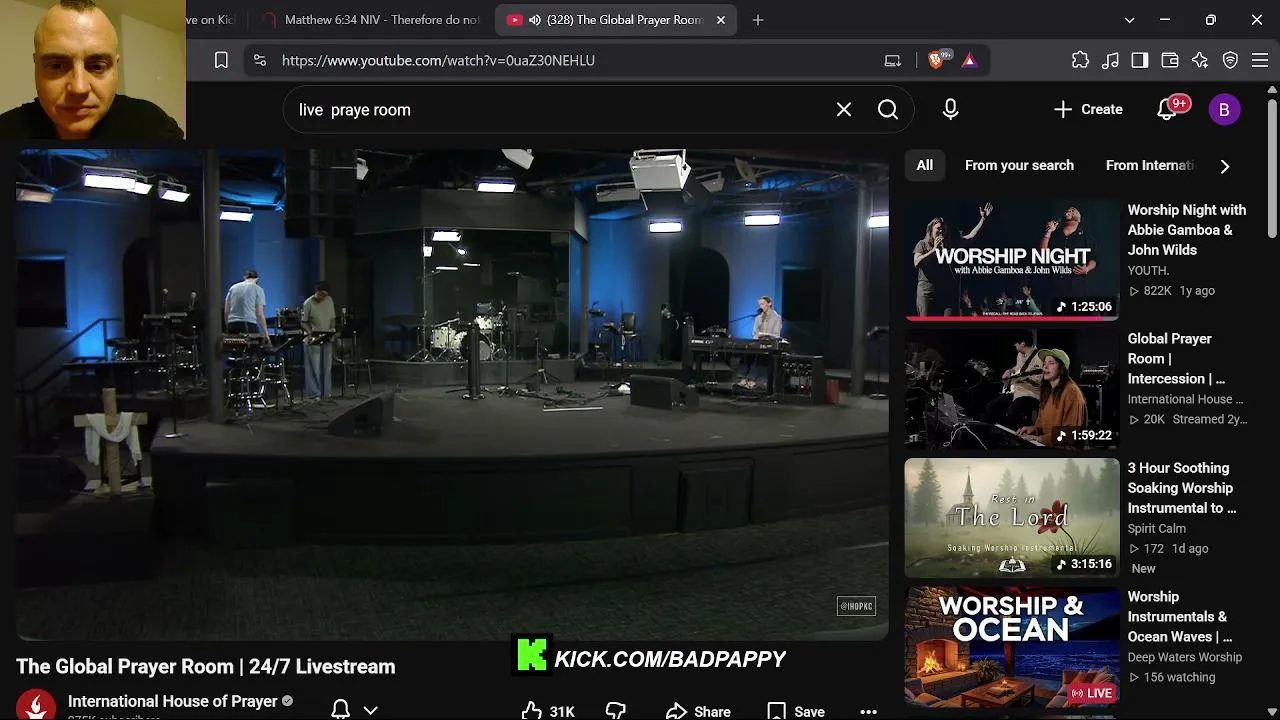Open the Brave Shields lion icon

coord(937,60)
